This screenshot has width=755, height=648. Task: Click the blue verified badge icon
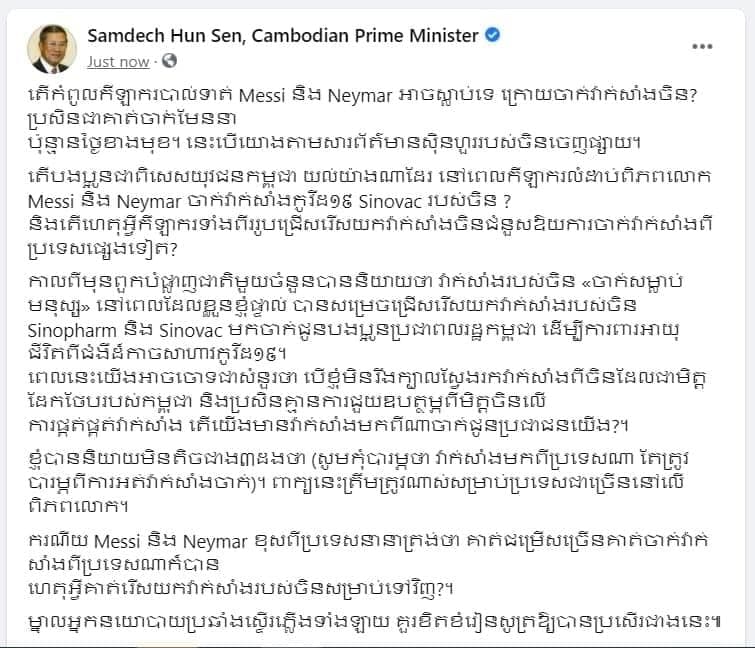click(492, 35)
